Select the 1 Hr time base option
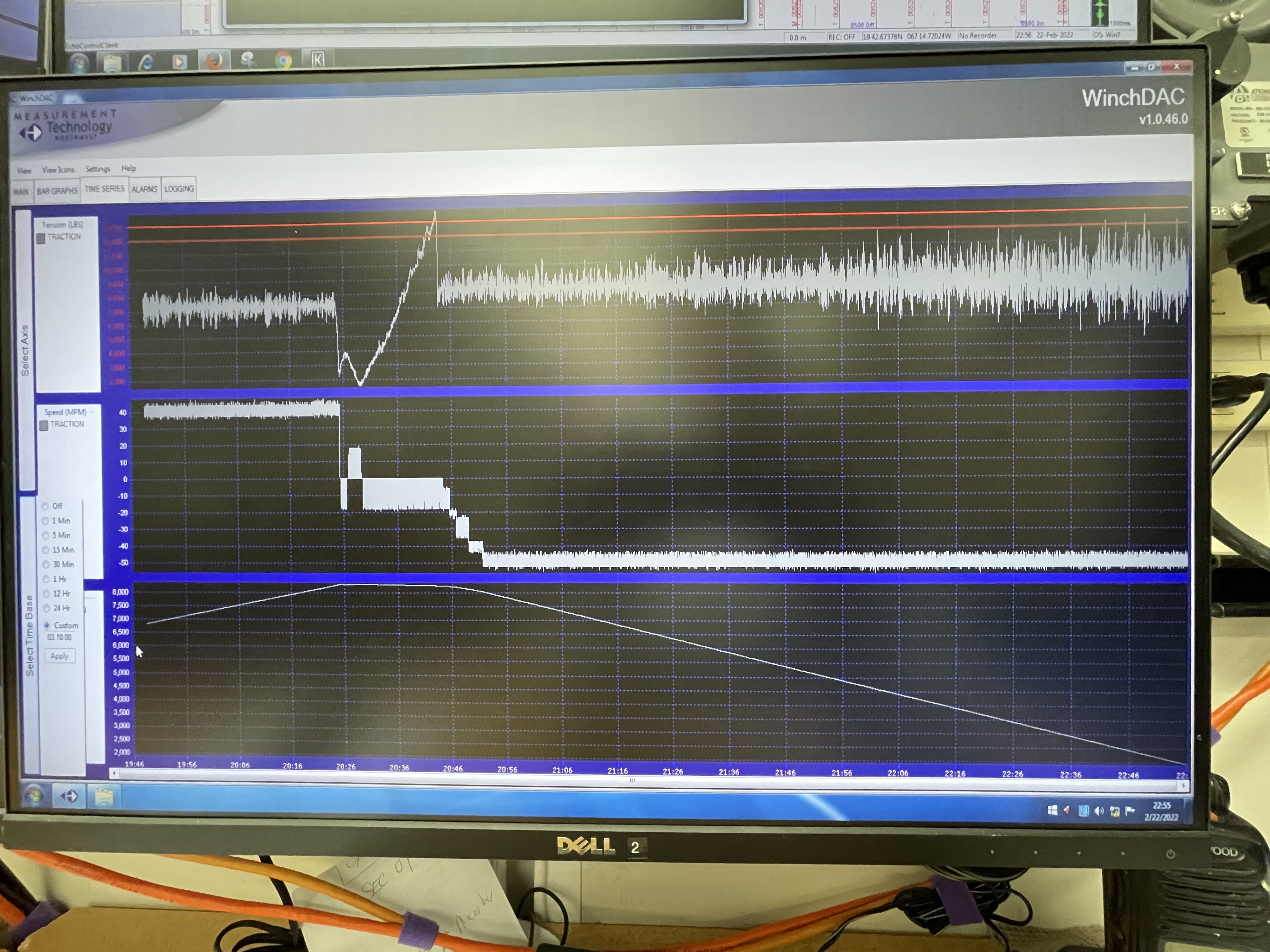This screenshot has width=1270, height=952. pos(46,579)
